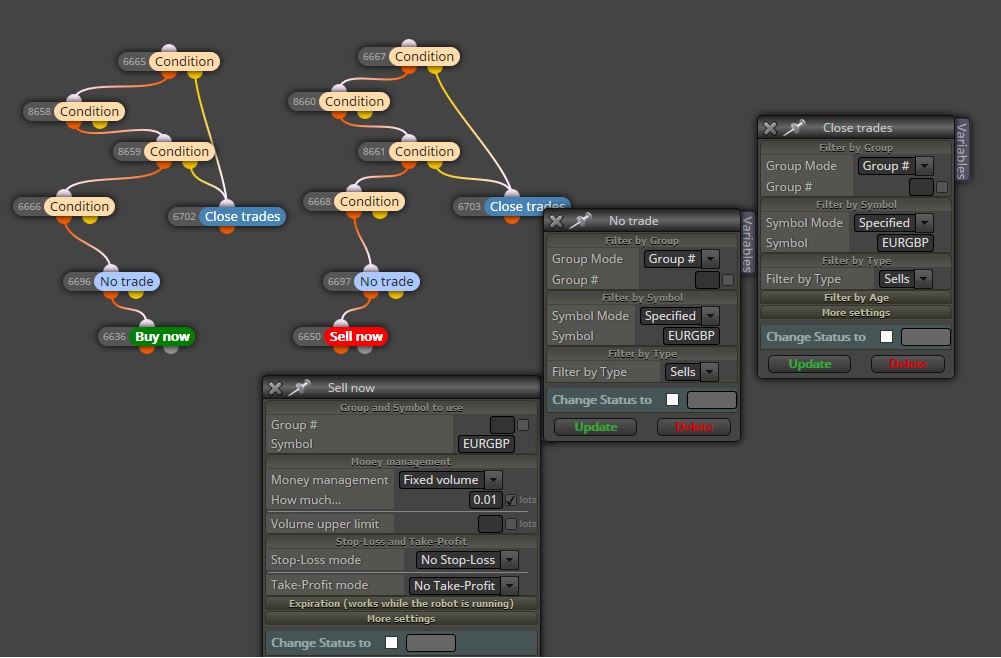Select Condition block 6665
The height and width of the screenshot is (658, 1001).
click(184, 61)
